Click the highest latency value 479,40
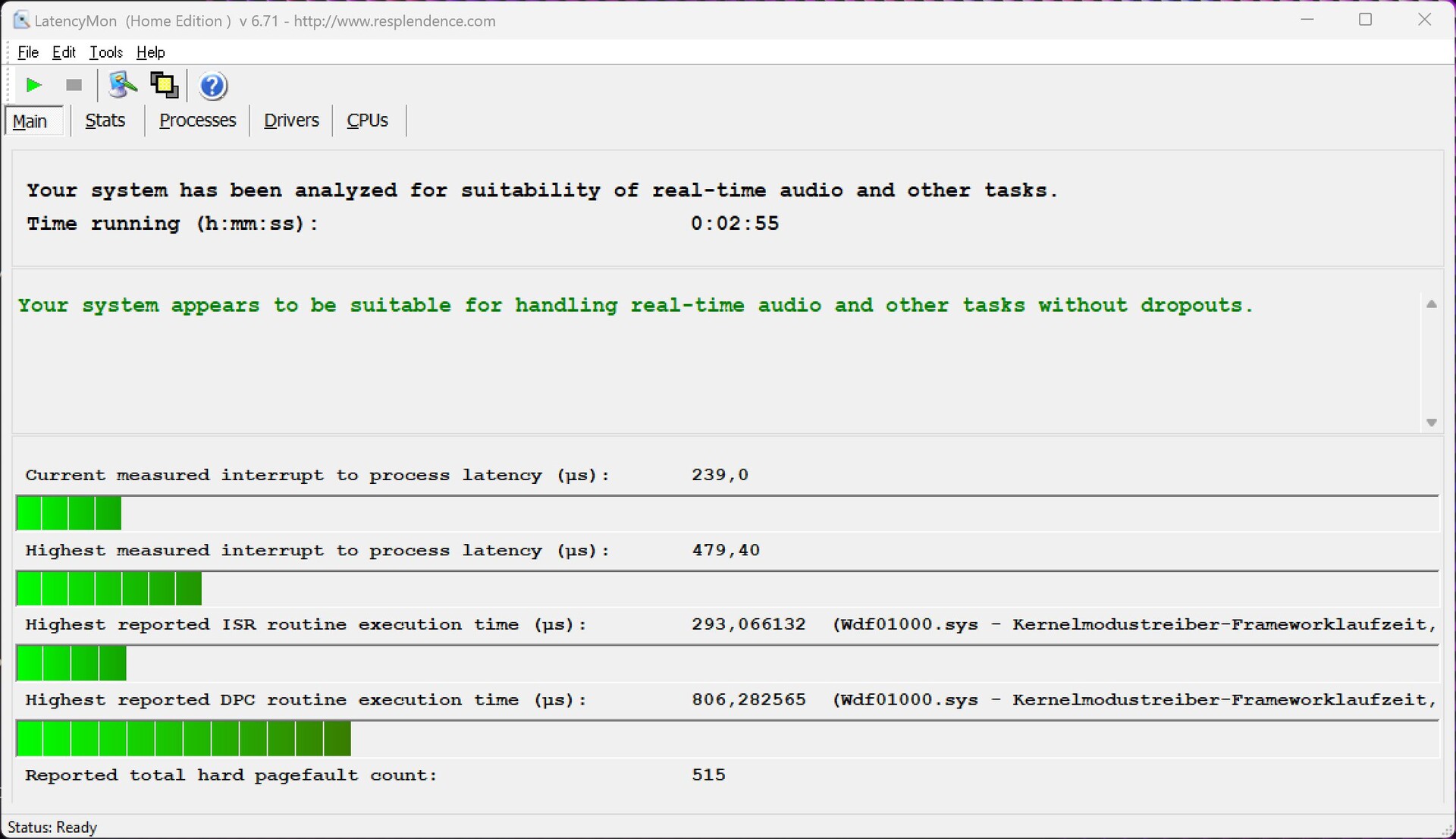 tap(726, 550)
